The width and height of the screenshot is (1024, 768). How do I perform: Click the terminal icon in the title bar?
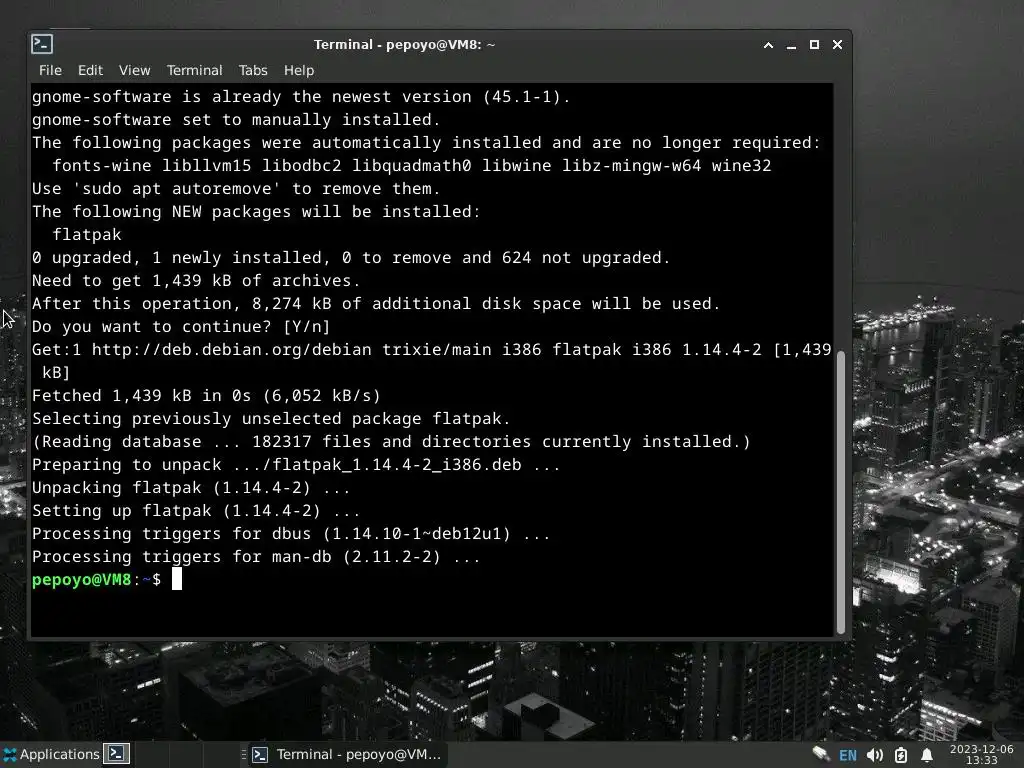[x=42, y=44]
